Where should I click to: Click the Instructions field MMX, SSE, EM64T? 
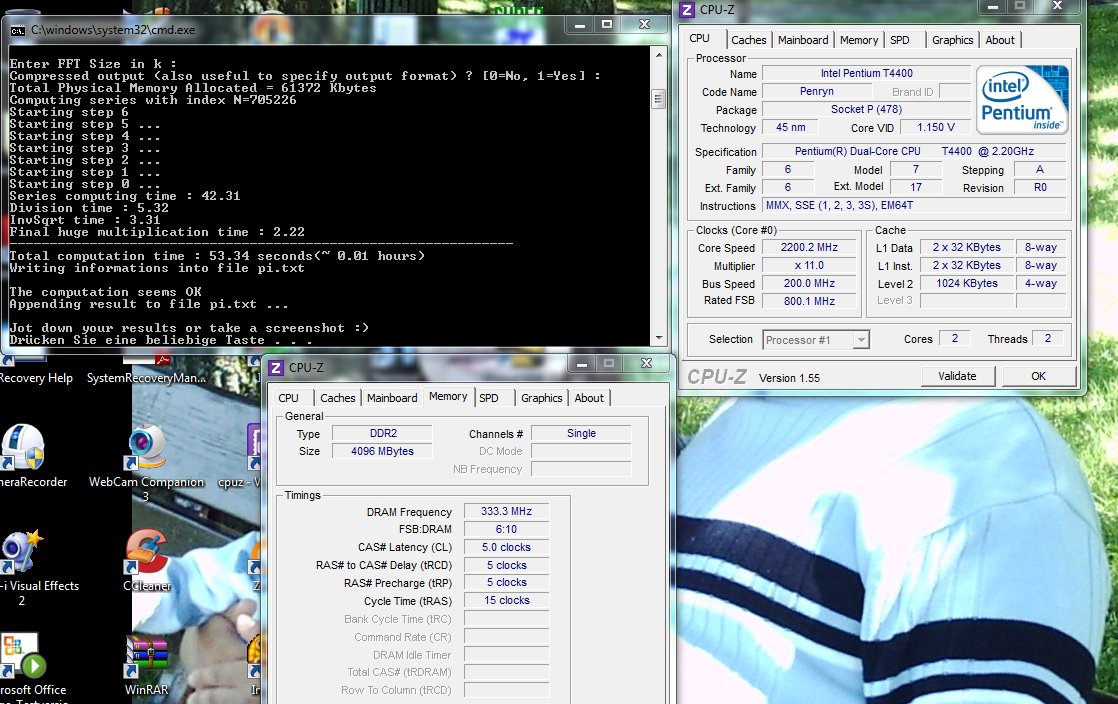coord(914,205)
